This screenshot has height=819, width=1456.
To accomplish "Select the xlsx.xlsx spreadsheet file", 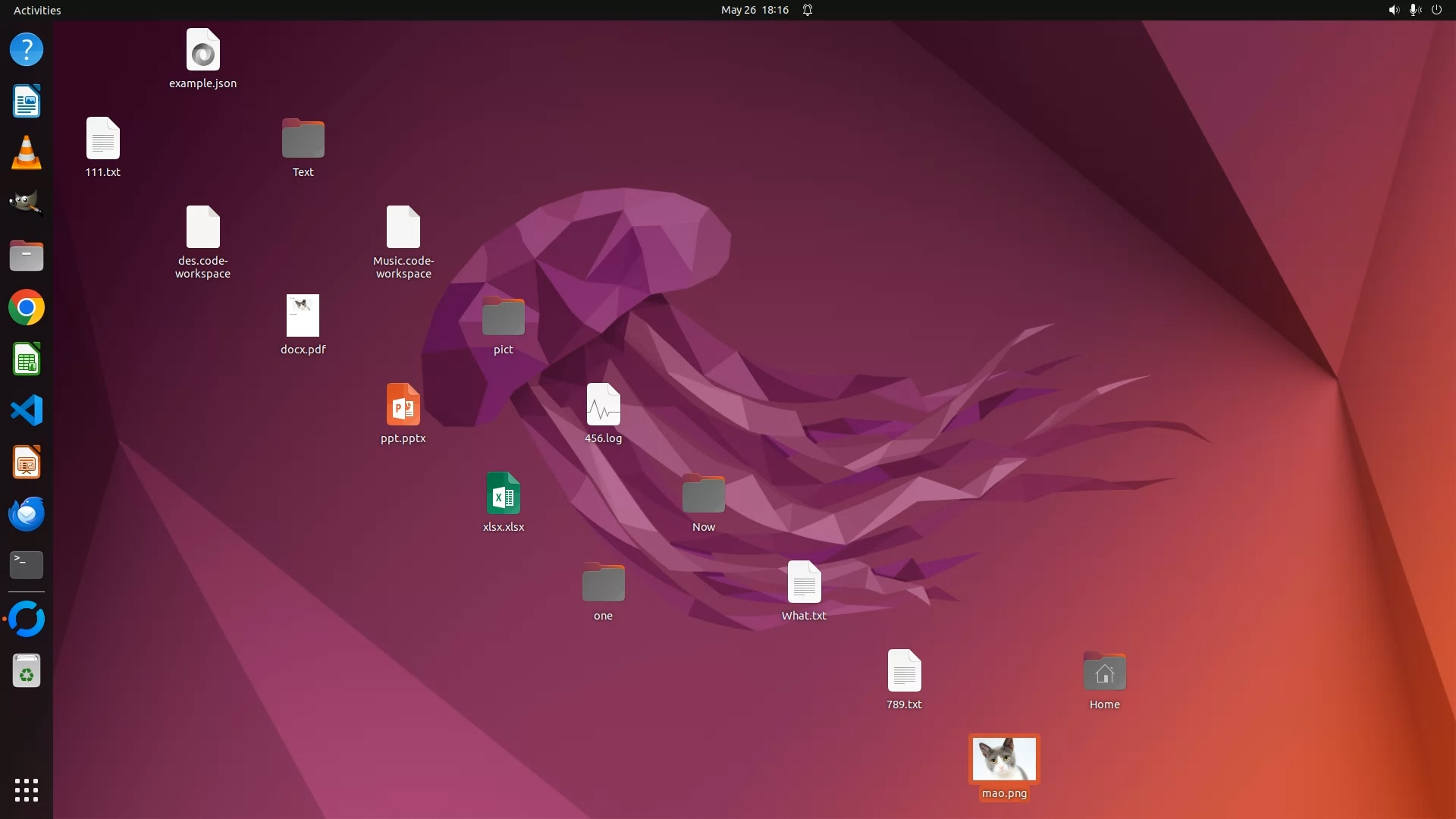I will click(504, 494).
